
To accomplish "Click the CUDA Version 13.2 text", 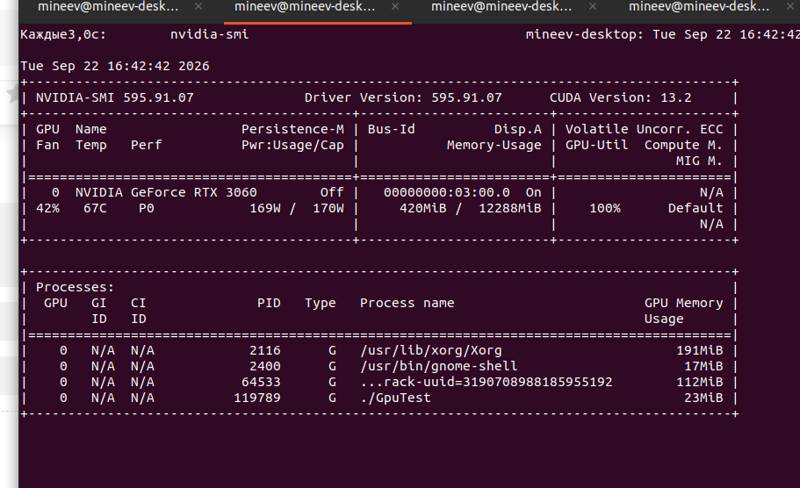I will [620, 97].
